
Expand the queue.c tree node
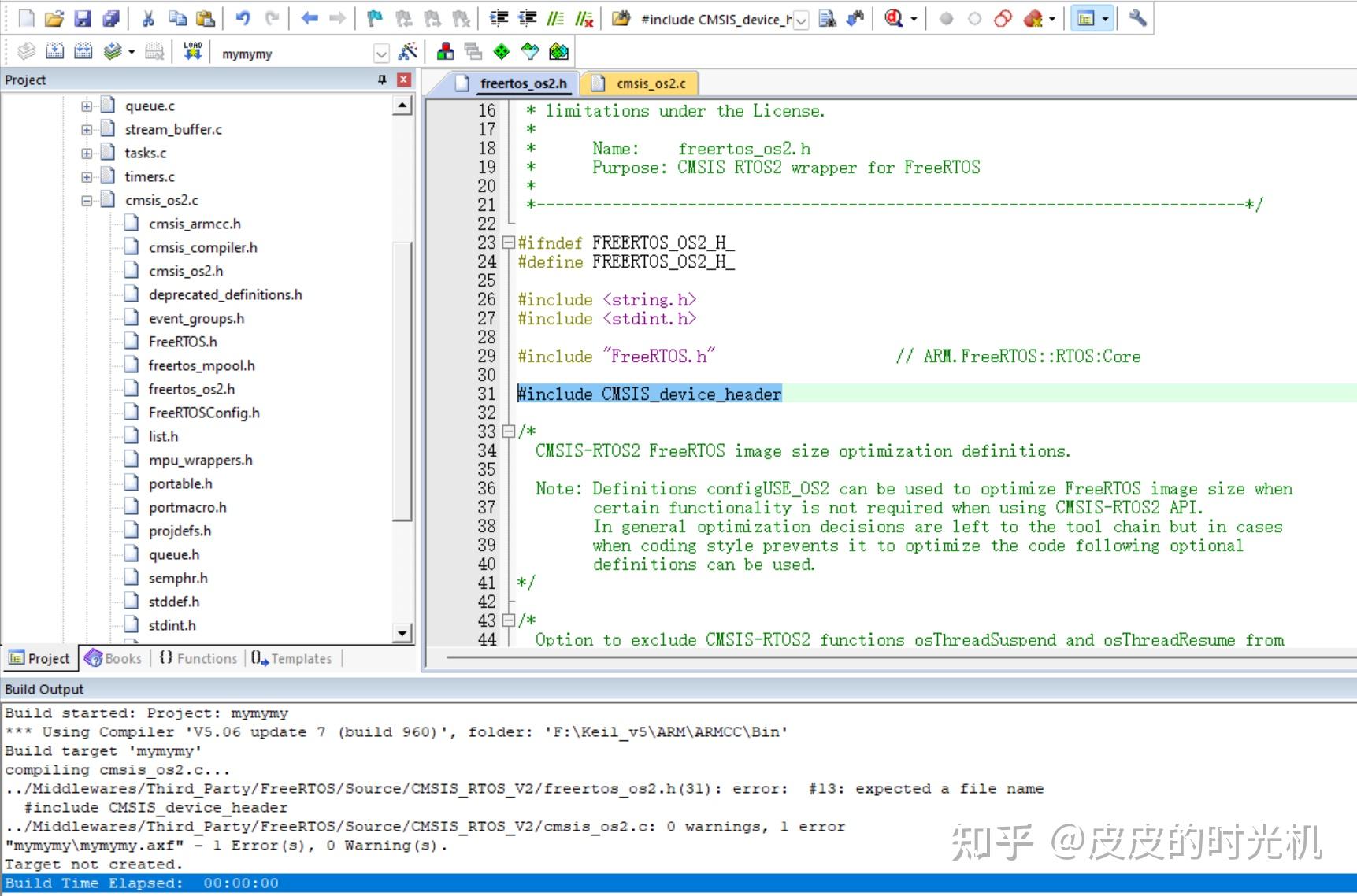coord(87,106)
